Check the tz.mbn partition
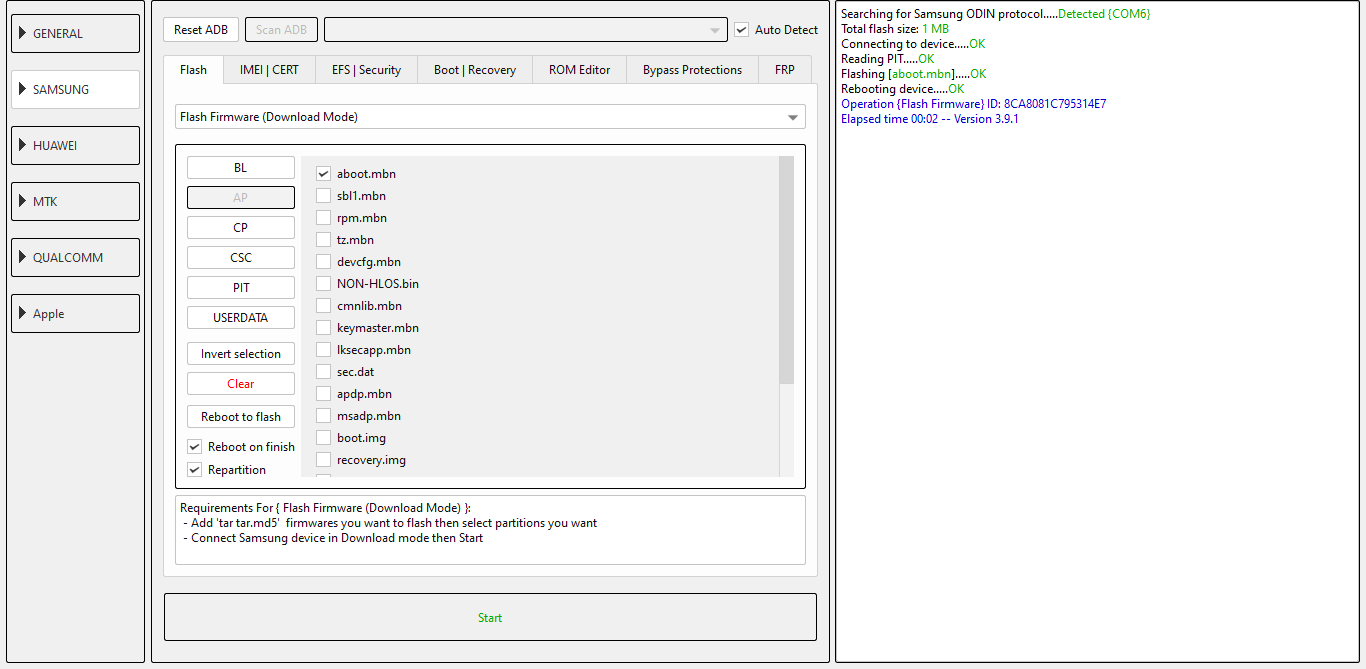 (x=323, y=240)
